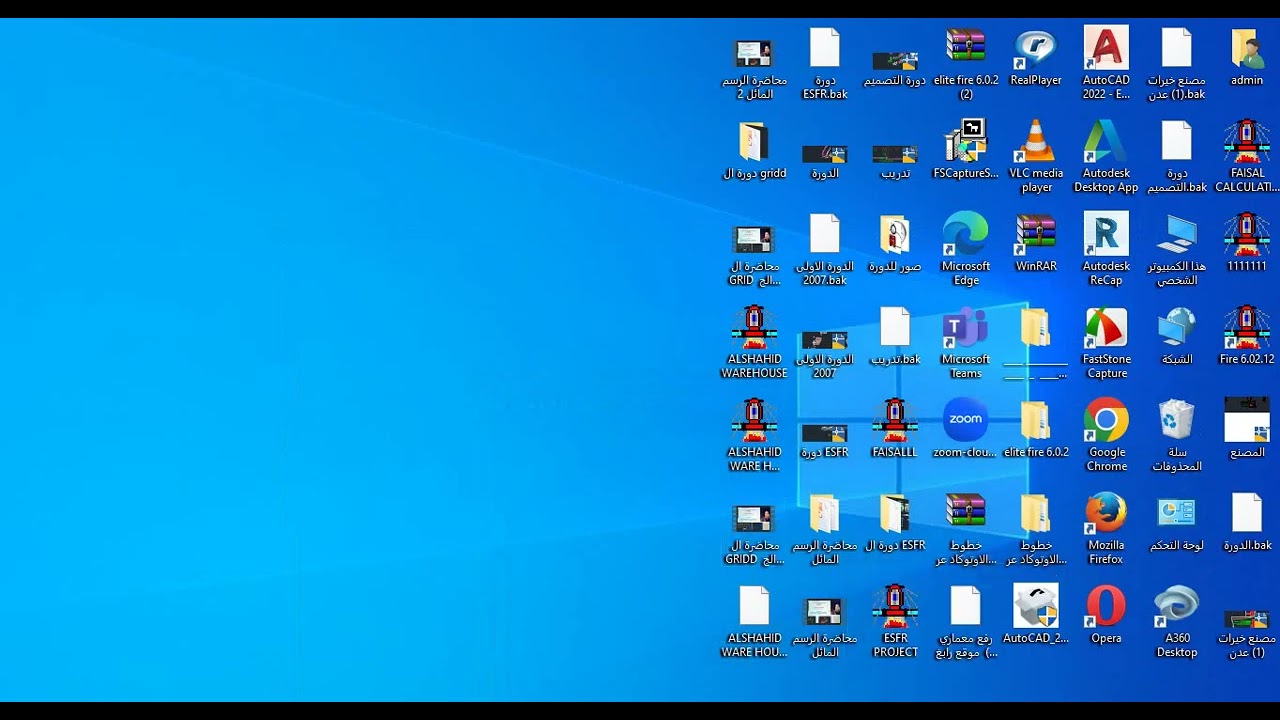Select the خطوط الاوتوكاد WinRAR archive icon
The image size is (1280, 720).
[x=966, y=529]
